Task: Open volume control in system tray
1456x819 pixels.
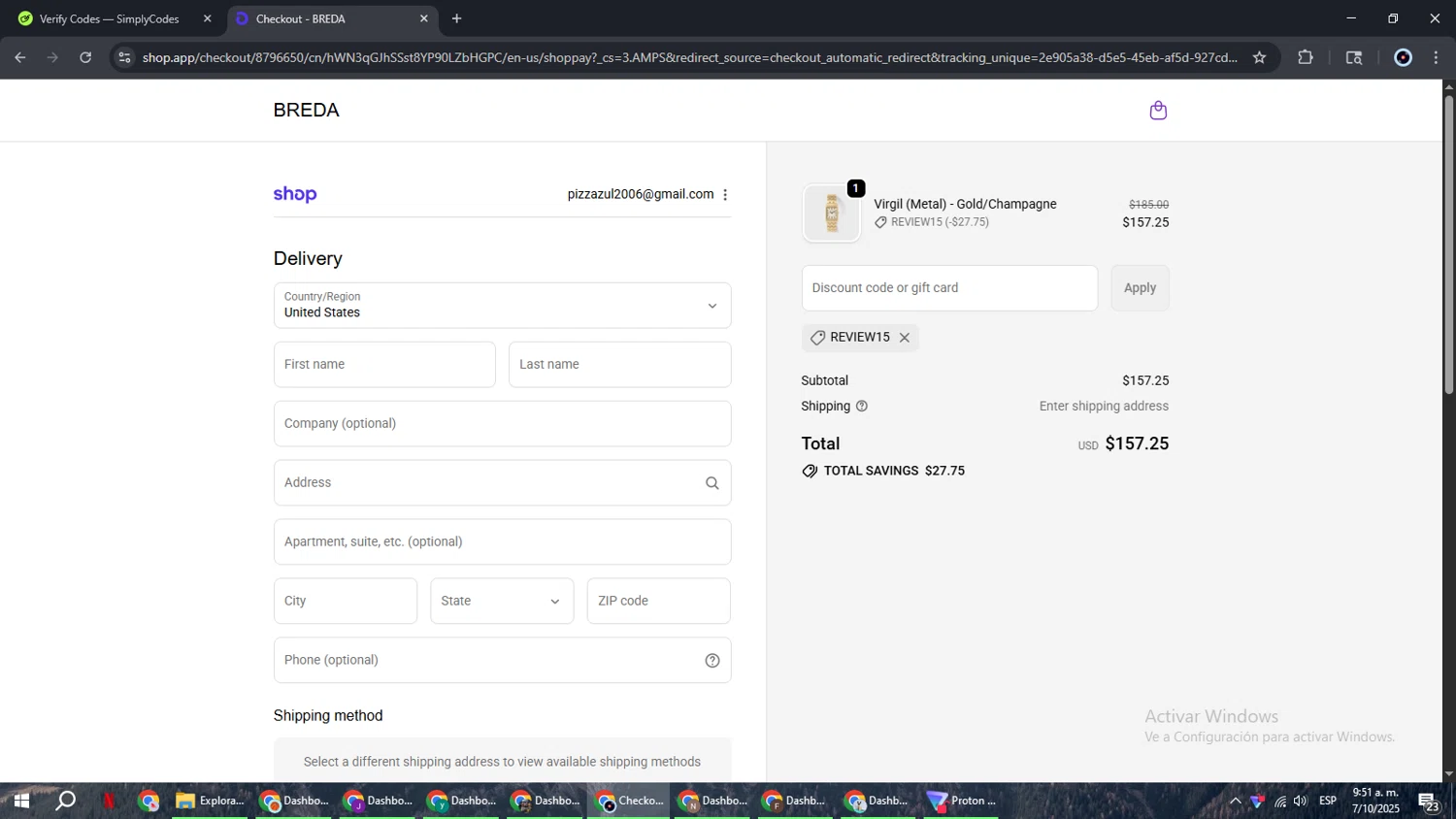Action: point(1301,802)
